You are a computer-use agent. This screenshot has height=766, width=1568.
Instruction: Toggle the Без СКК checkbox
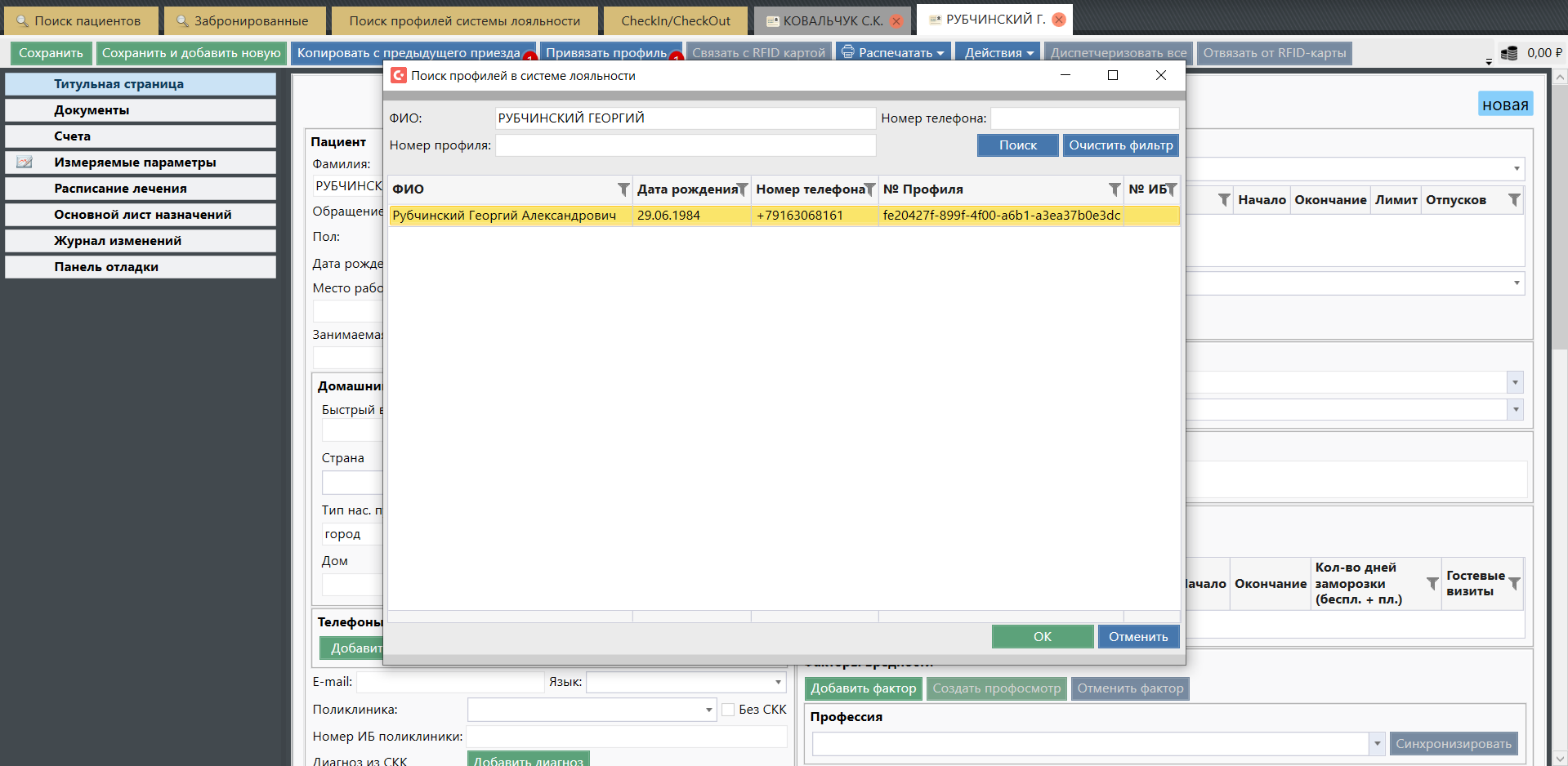coord(728,710)
